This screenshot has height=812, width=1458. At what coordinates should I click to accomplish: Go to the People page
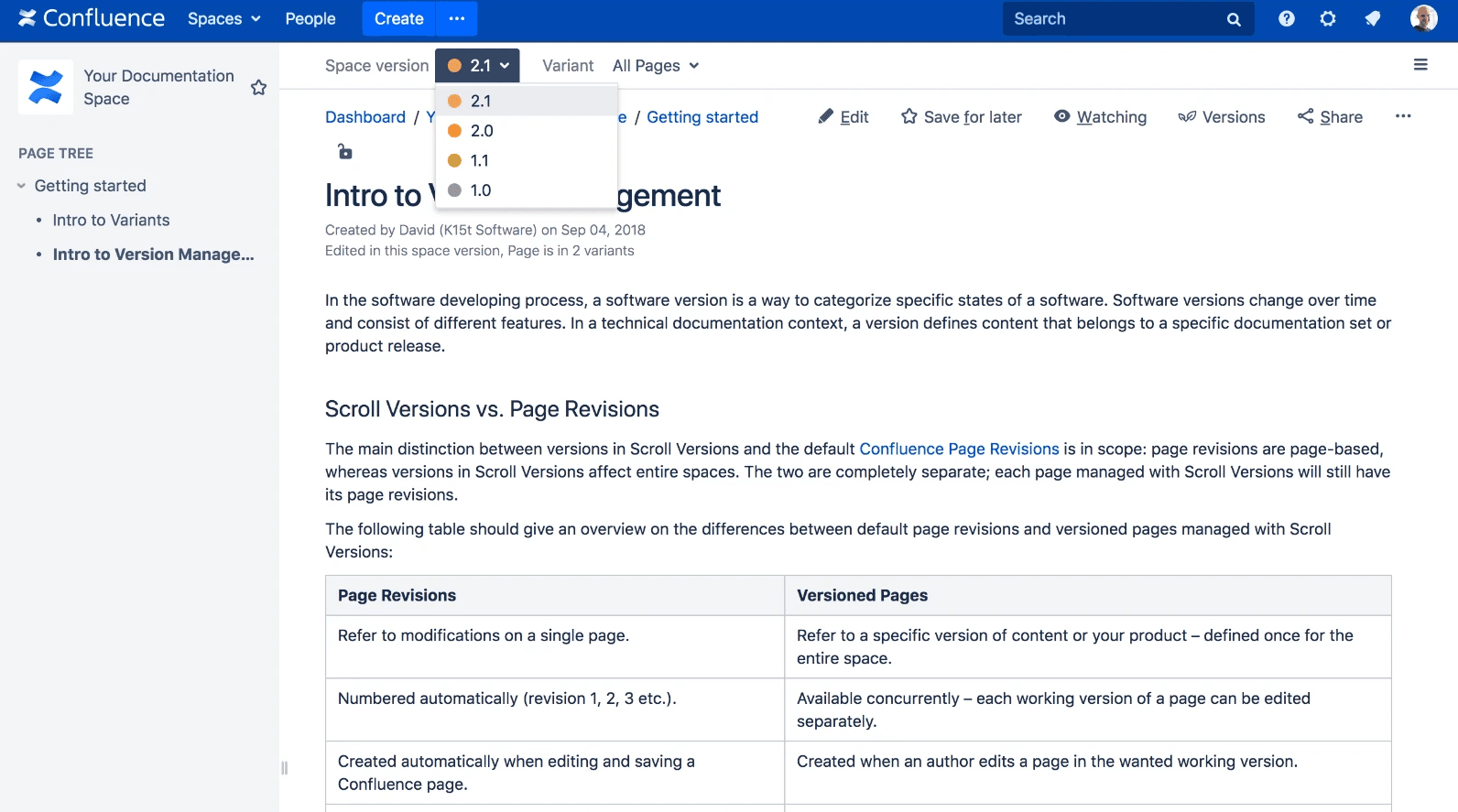click(310, 18)
